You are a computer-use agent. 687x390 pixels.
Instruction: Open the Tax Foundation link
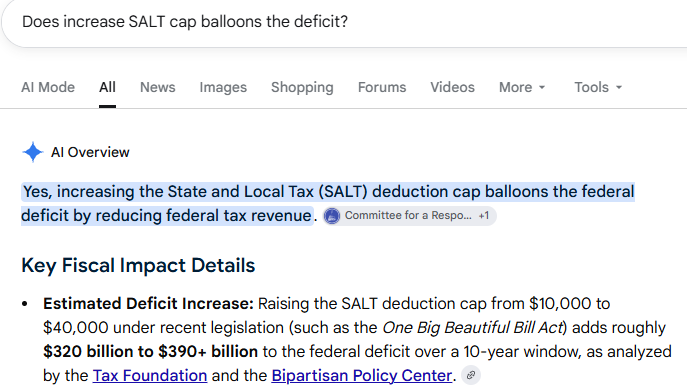tap(150, 376)
